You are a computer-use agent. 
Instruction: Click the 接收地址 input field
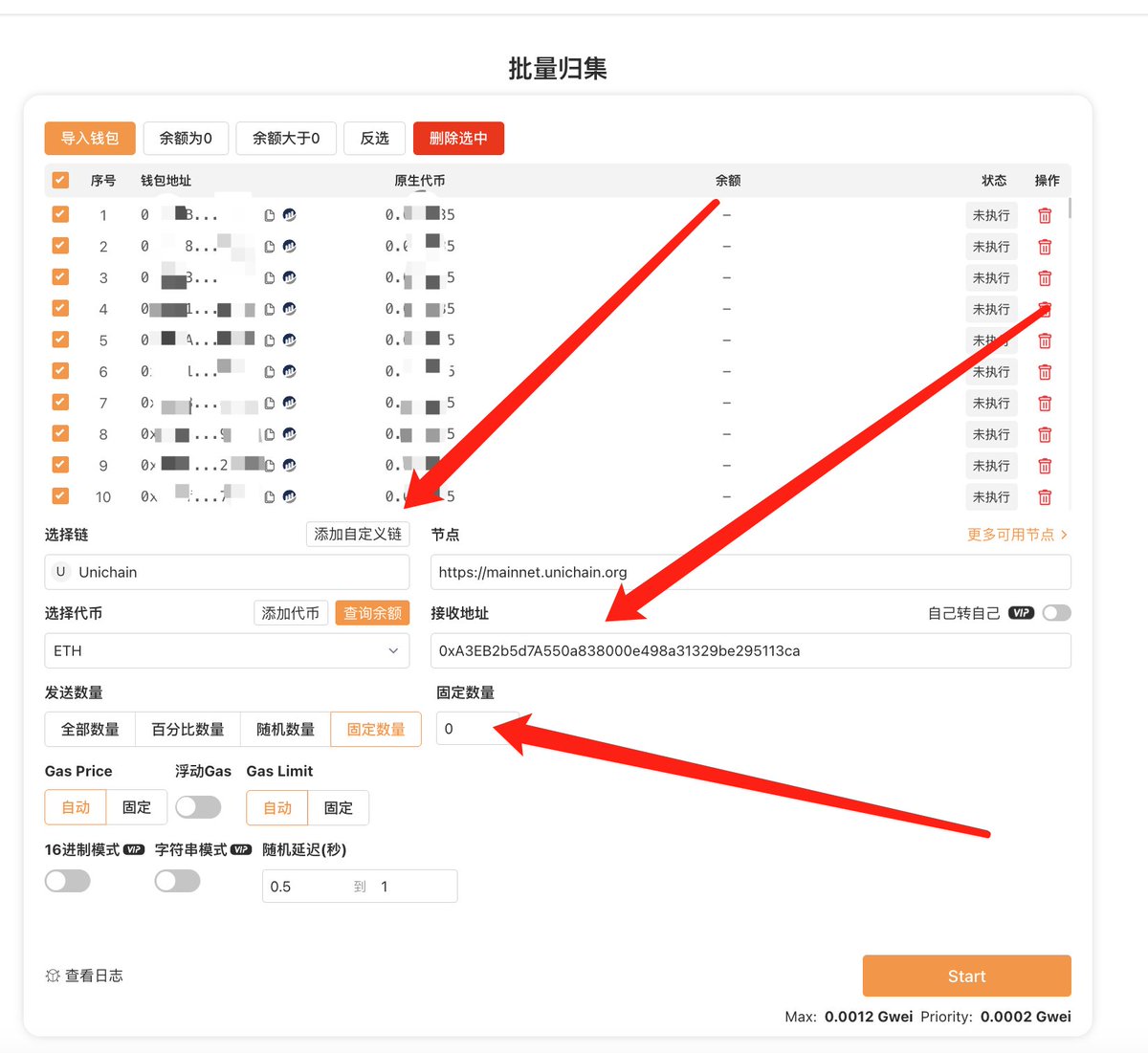(751, 650)
